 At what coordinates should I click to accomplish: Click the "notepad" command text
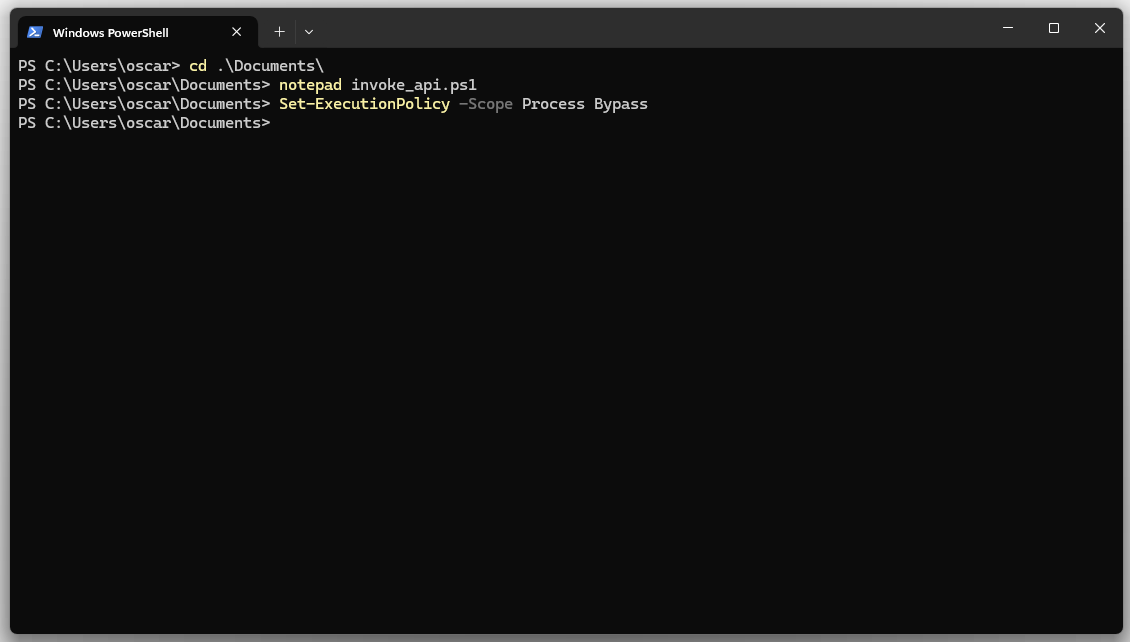click(x=310, y=85)
